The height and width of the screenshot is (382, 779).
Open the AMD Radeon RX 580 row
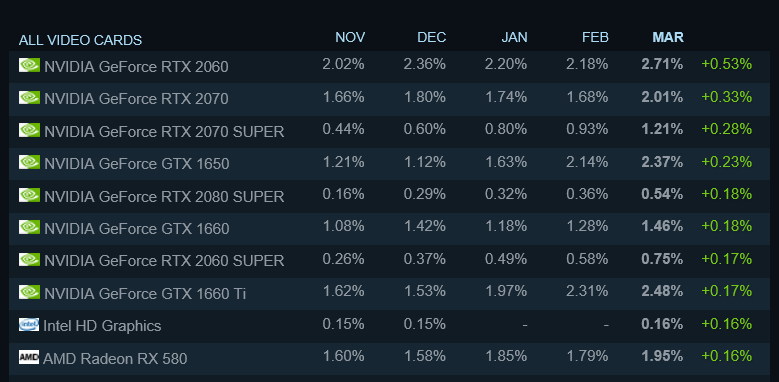click(x=390, y=359)
